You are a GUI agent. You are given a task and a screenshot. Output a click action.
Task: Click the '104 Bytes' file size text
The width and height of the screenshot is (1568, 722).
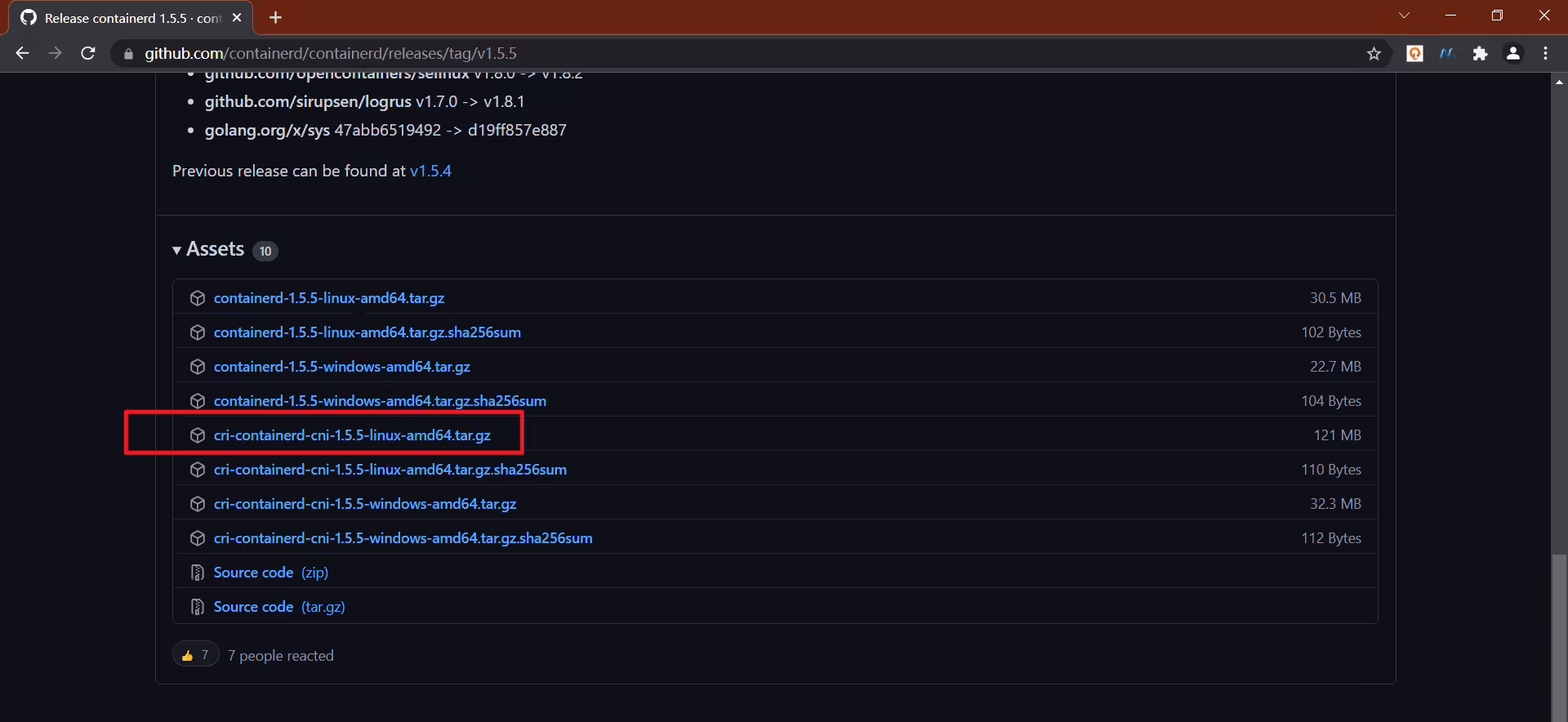click(1331, 401)
